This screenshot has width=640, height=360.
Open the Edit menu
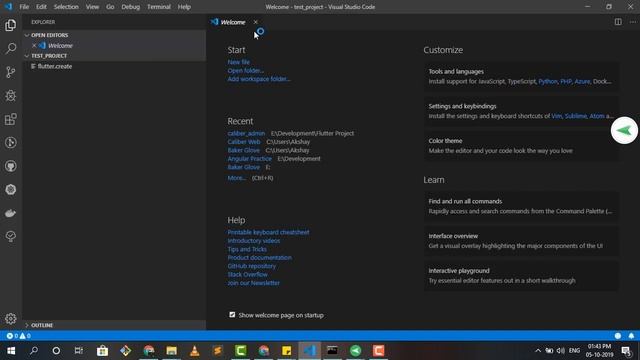point(41,7)
